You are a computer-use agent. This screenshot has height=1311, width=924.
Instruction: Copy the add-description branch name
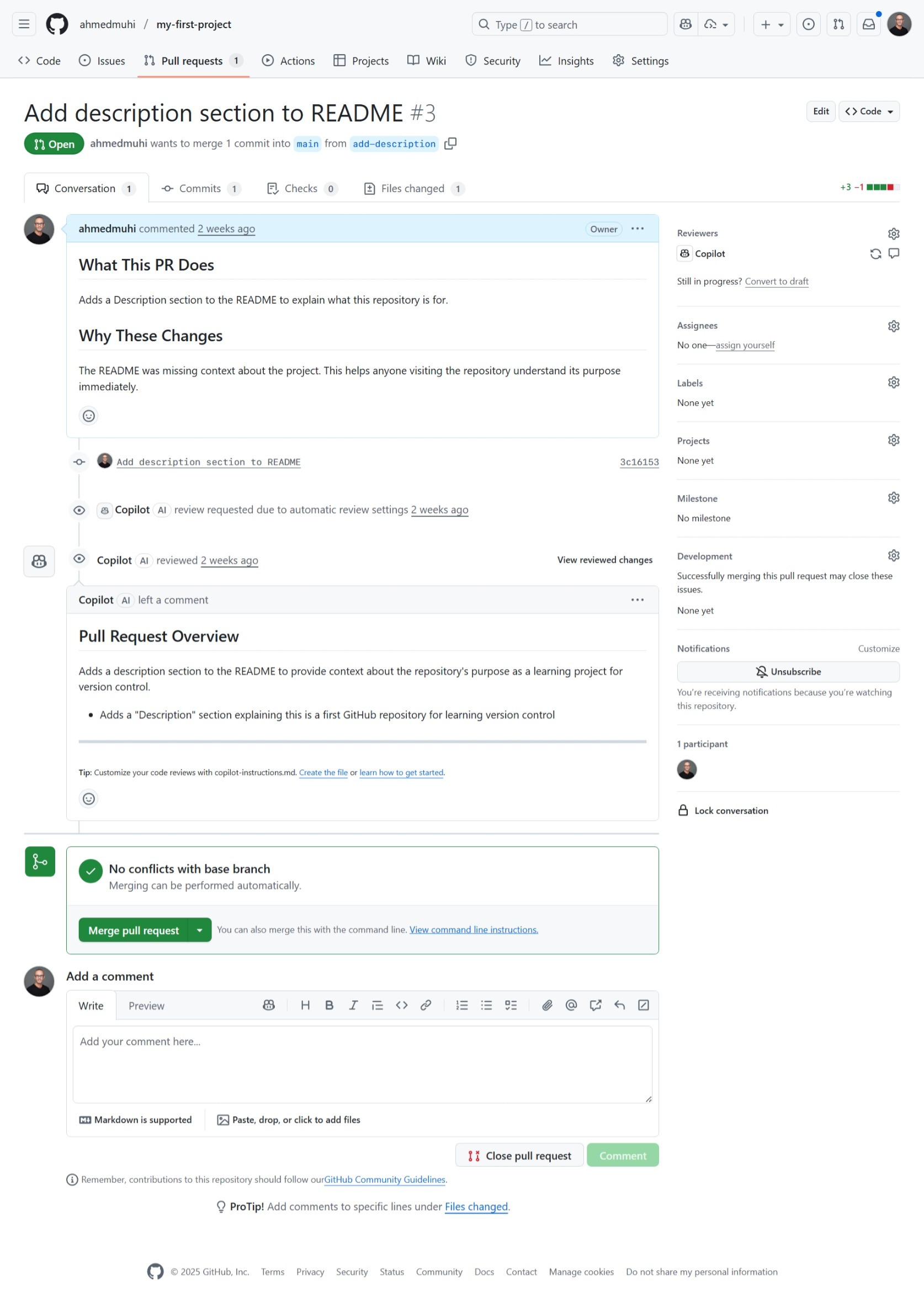[x=450, y=144]
